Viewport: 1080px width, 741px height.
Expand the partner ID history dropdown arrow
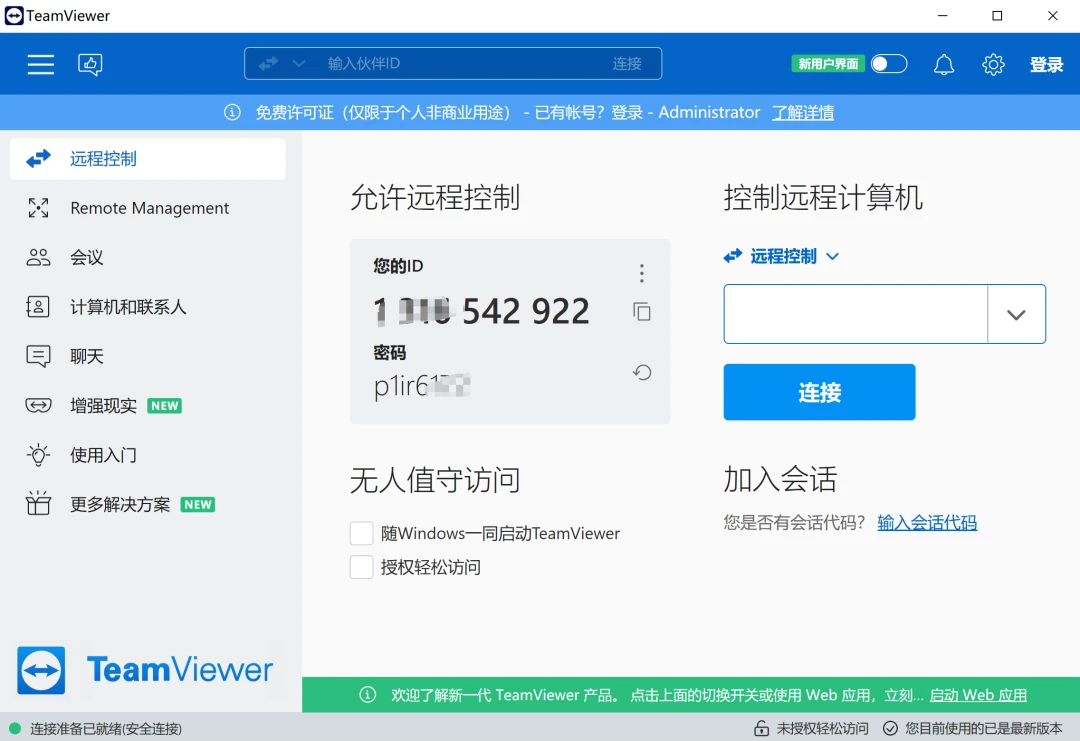[x=1016, y=314]
